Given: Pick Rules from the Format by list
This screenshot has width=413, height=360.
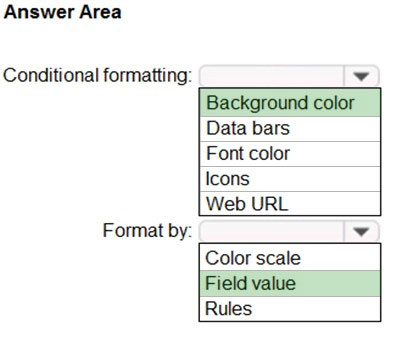Looking at the screenshot, I should pyautogui.click(x=290, y=309).
